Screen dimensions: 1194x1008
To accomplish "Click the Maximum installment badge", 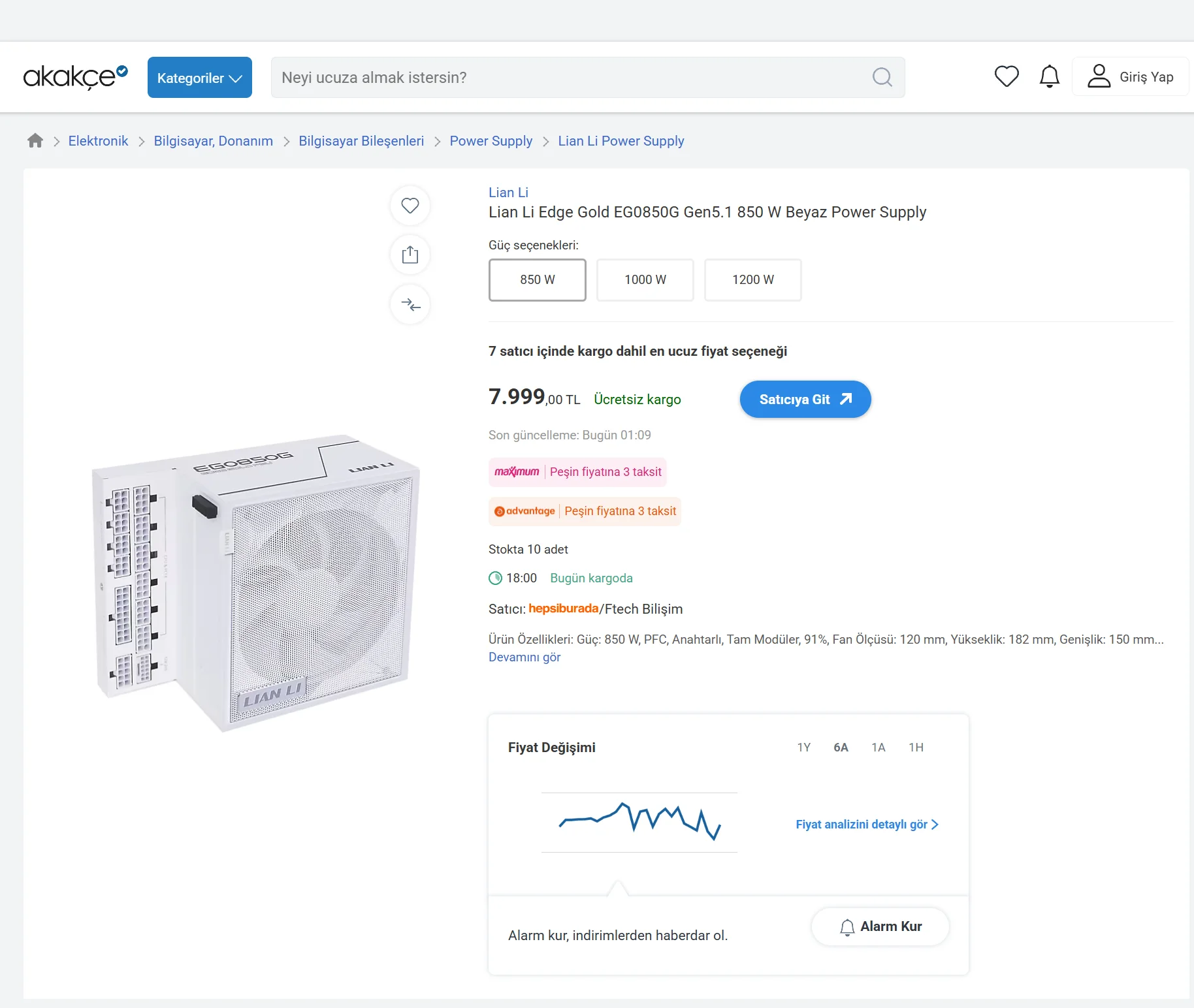I will tap(578, 472).
